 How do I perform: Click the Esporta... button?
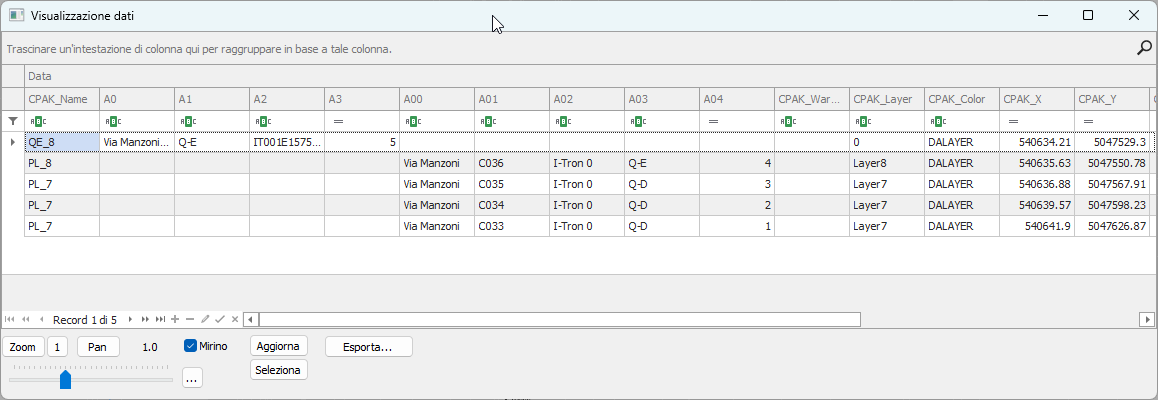tap(368, 346)
